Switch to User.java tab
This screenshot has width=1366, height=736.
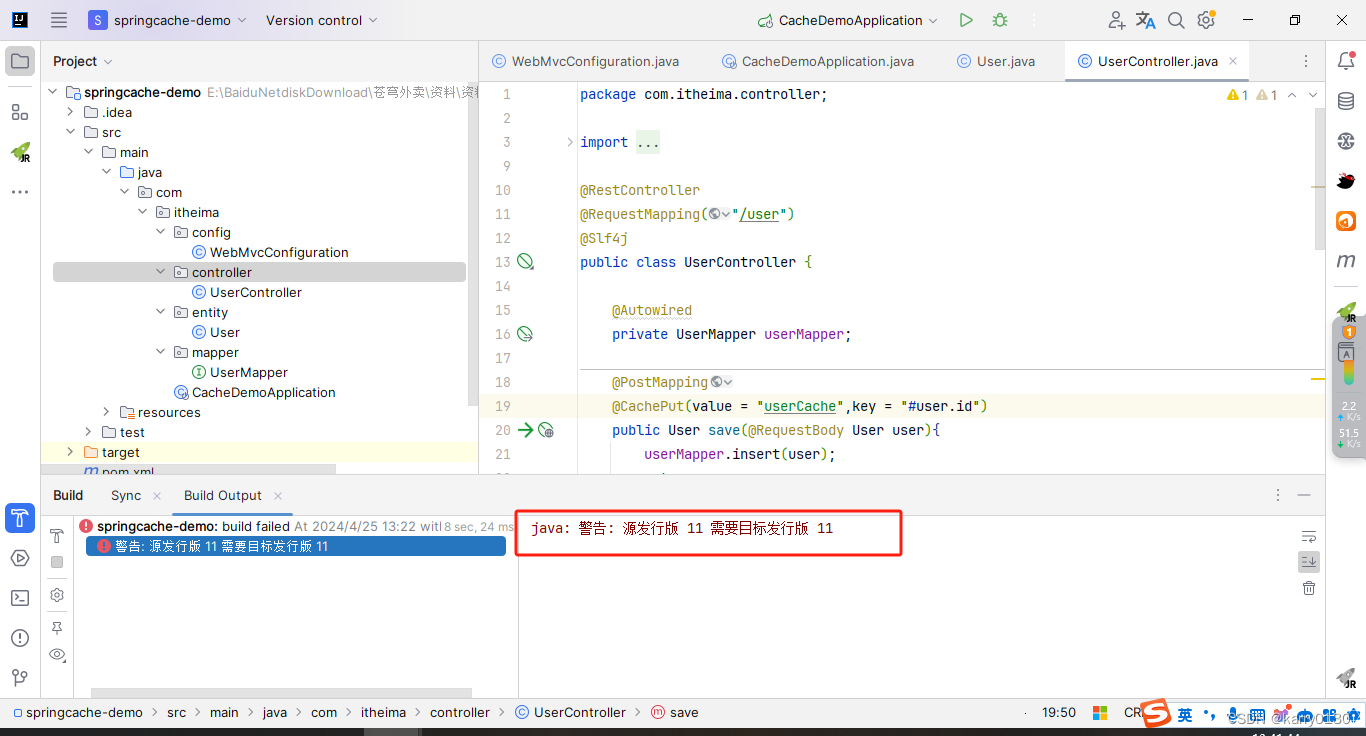point(996,61)
